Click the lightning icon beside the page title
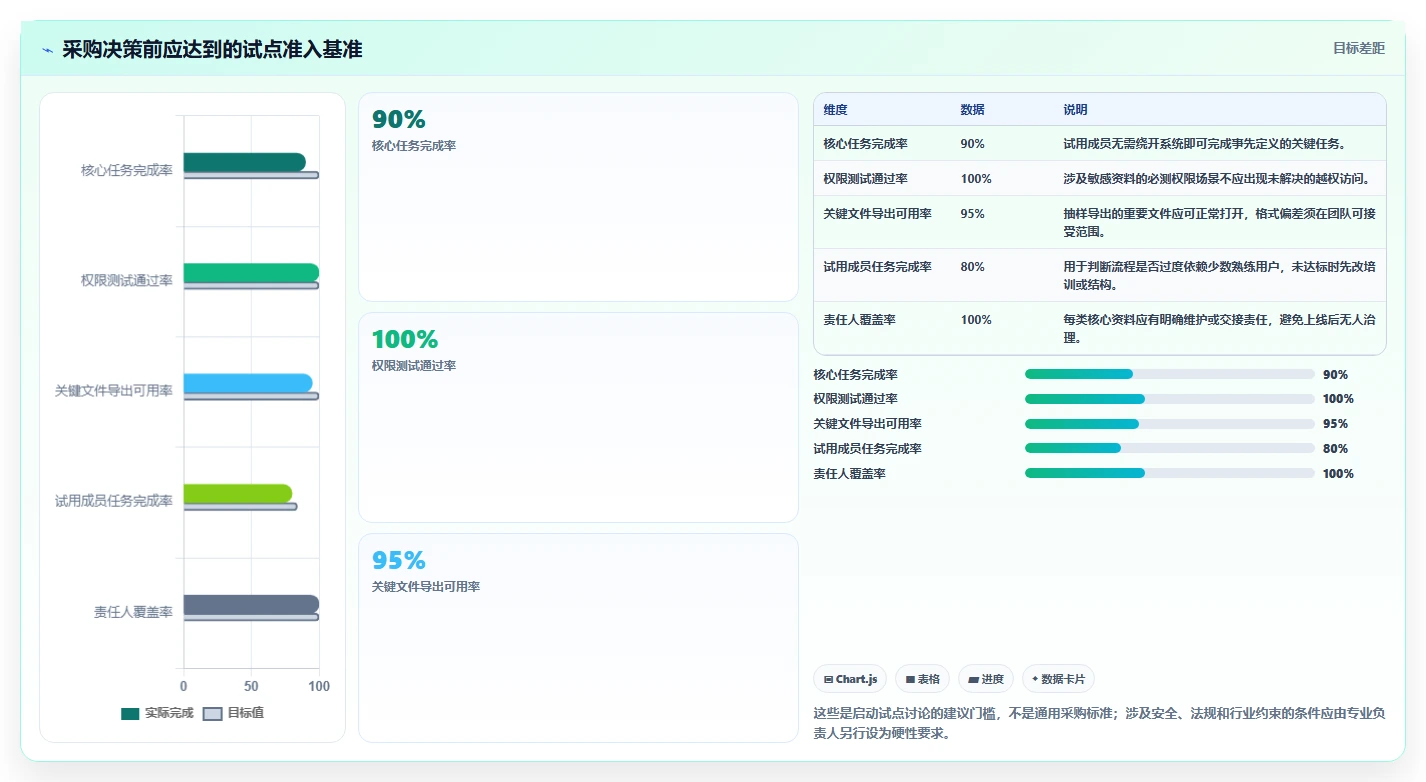 click(47, 50)
